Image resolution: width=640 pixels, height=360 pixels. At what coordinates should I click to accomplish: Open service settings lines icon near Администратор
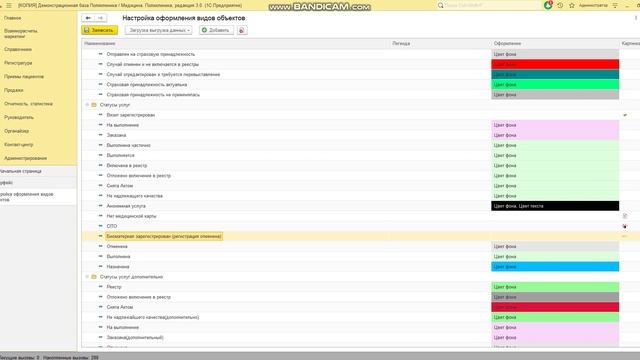(x=615, y=5)
